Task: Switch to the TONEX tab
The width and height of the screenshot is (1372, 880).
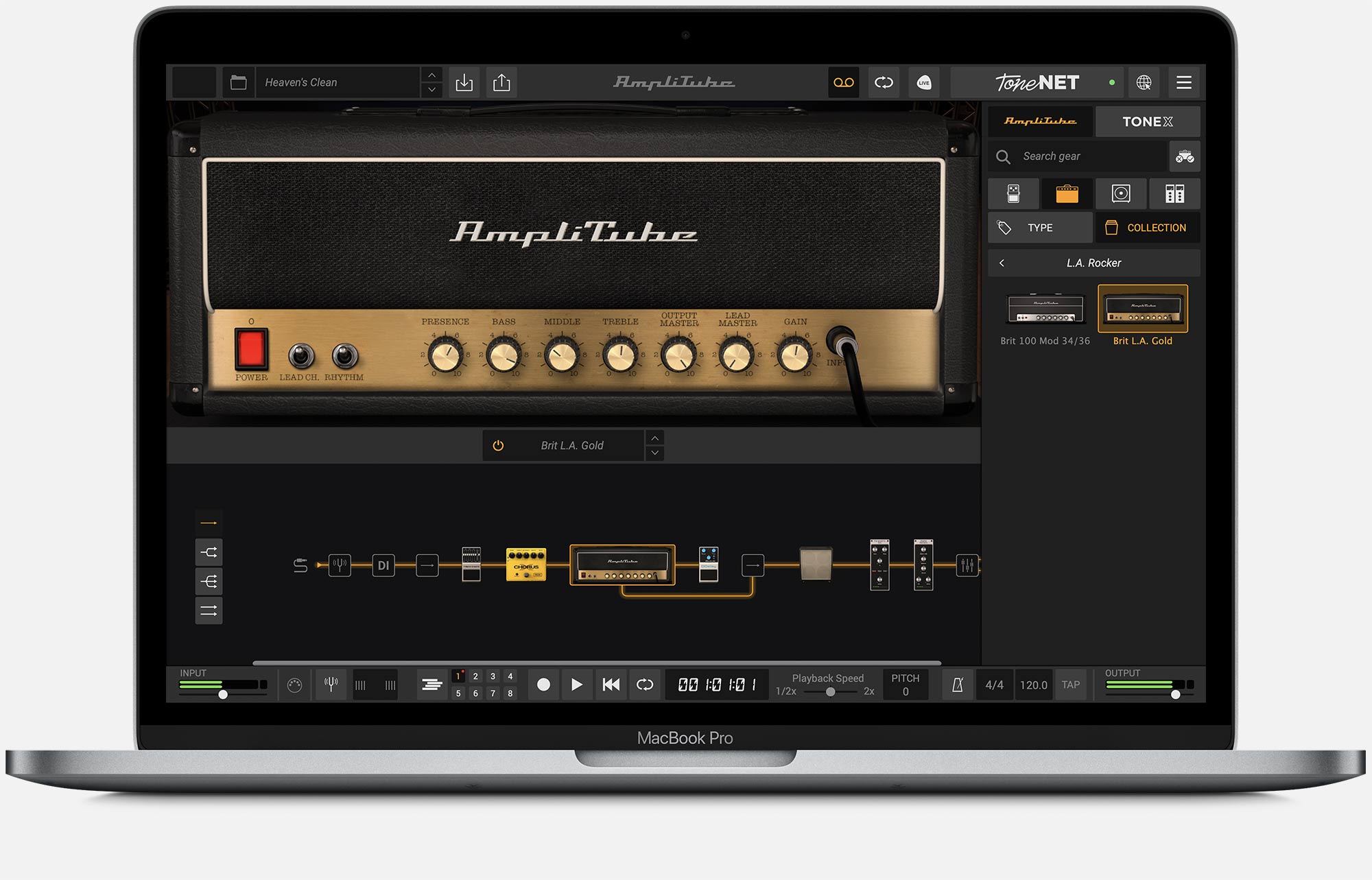Action: (x=1147, y=121)
